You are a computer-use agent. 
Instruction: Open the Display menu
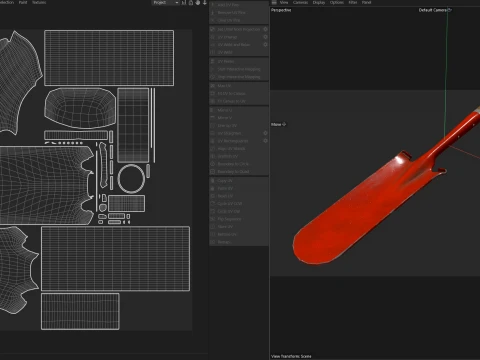click(319, 2)
